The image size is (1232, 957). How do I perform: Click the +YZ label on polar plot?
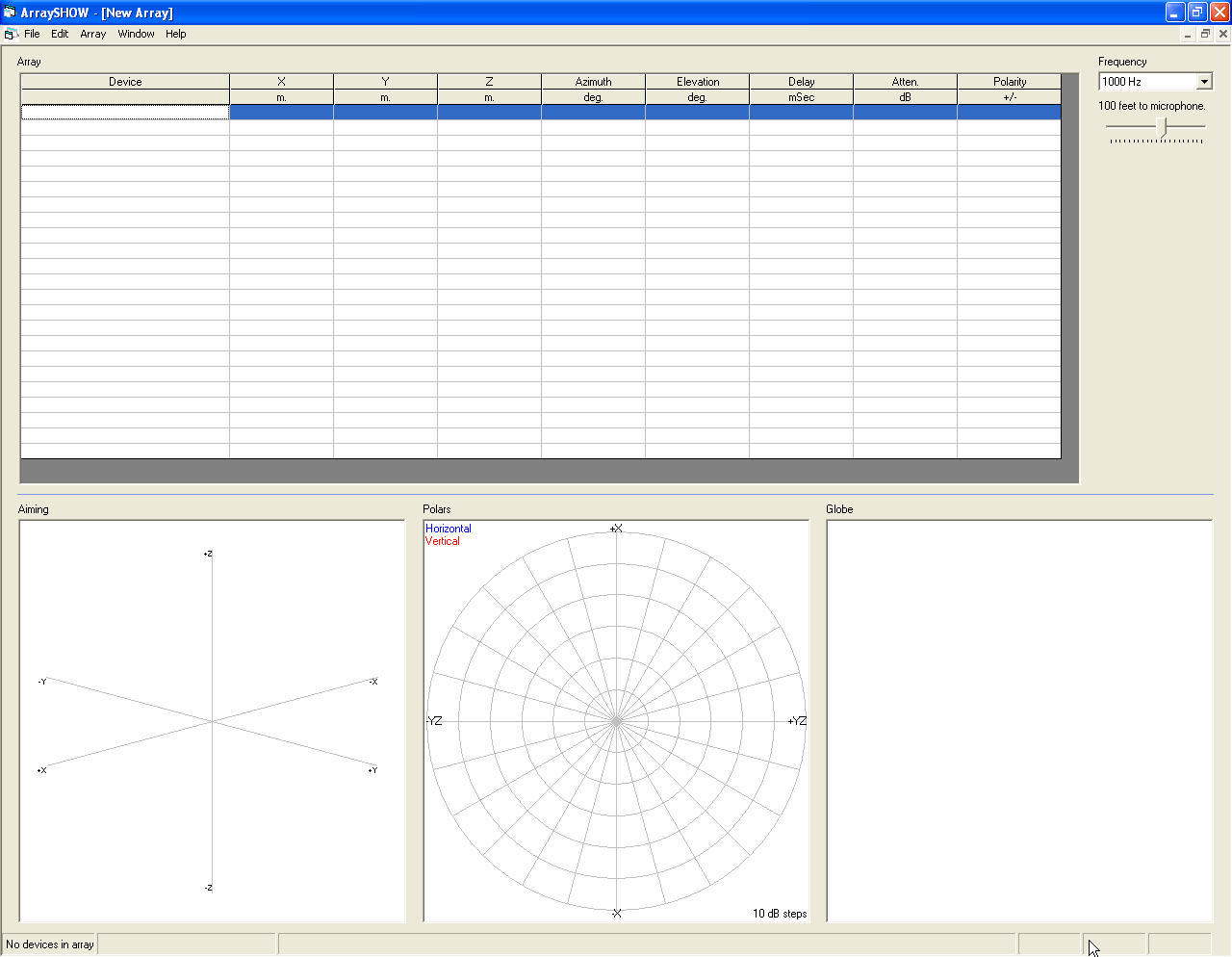click(797, 721)
